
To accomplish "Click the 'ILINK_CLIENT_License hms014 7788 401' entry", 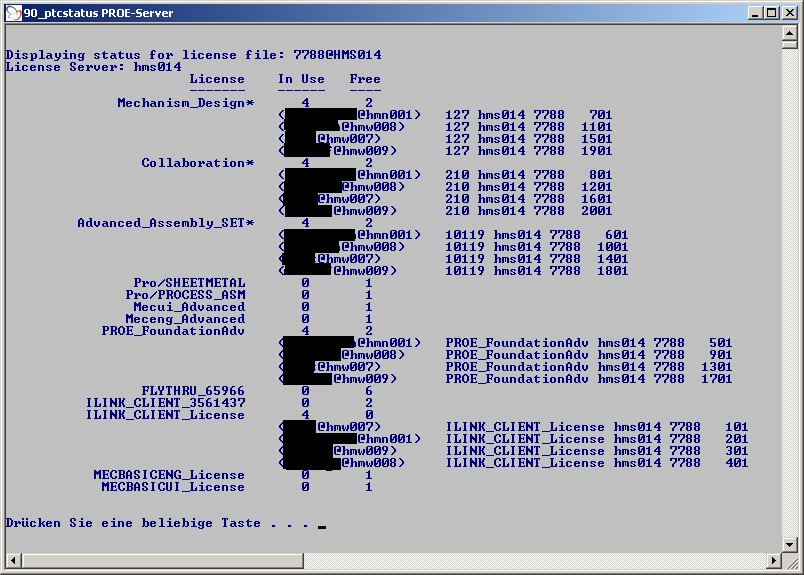I will click(597, 463).
